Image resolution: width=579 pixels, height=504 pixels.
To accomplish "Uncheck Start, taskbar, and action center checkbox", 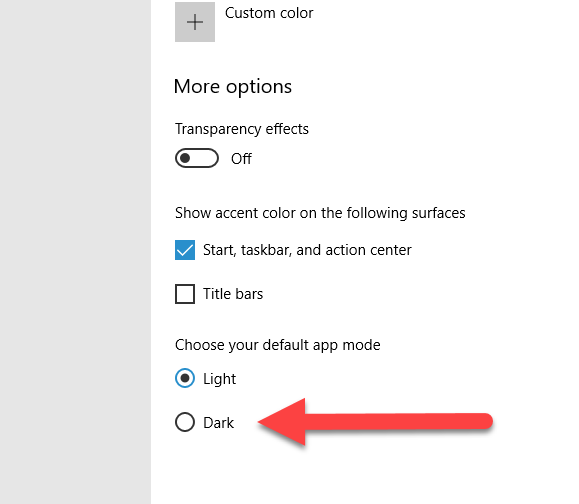I will (x=185, y=250).
